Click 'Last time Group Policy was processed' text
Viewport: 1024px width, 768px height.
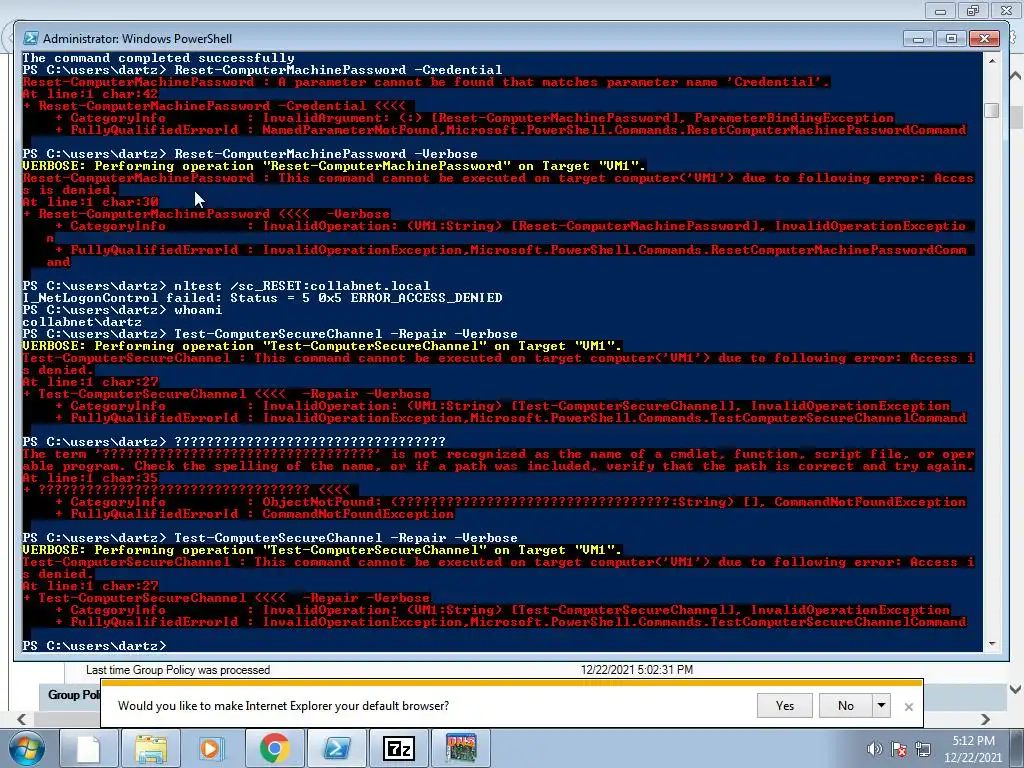click(178, 670)
